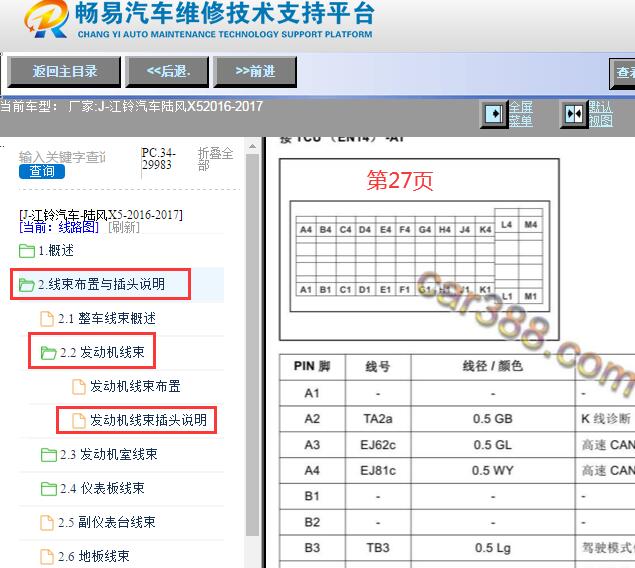Collapse the 2.2 发动机线束 folder
Image resolution: width=635 pixels, height=568 pixels.
102,352
